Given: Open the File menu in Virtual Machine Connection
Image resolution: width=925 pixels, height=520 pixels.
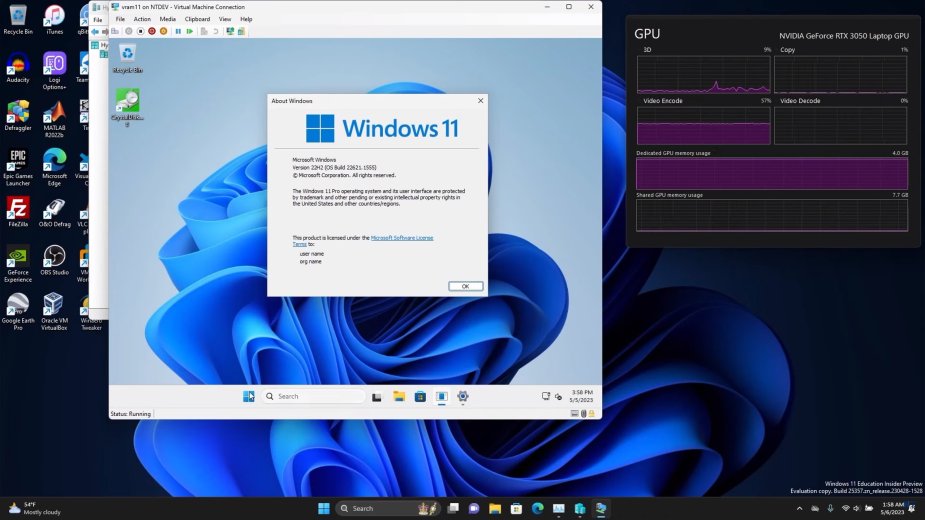Looking at the screenshot, I should tap(120, 19).
